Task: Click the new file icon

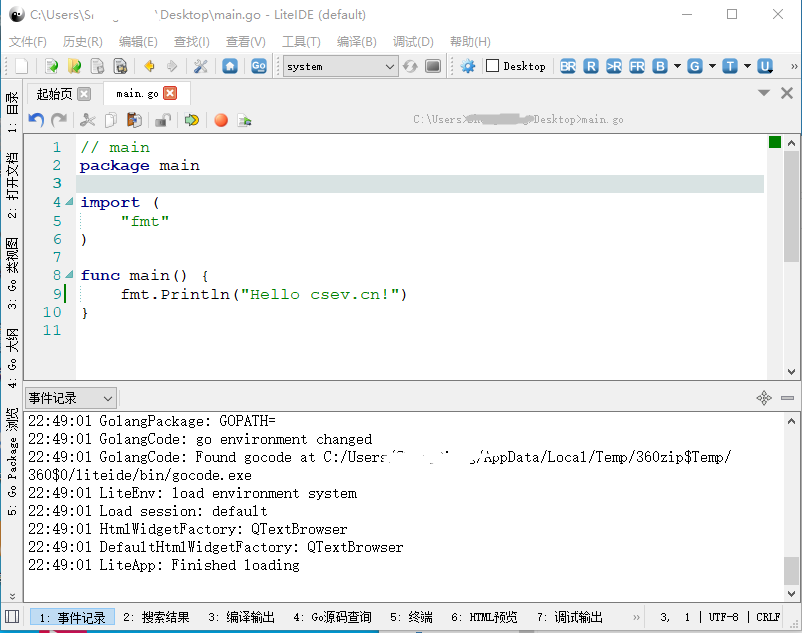Action: click(21, 66)
